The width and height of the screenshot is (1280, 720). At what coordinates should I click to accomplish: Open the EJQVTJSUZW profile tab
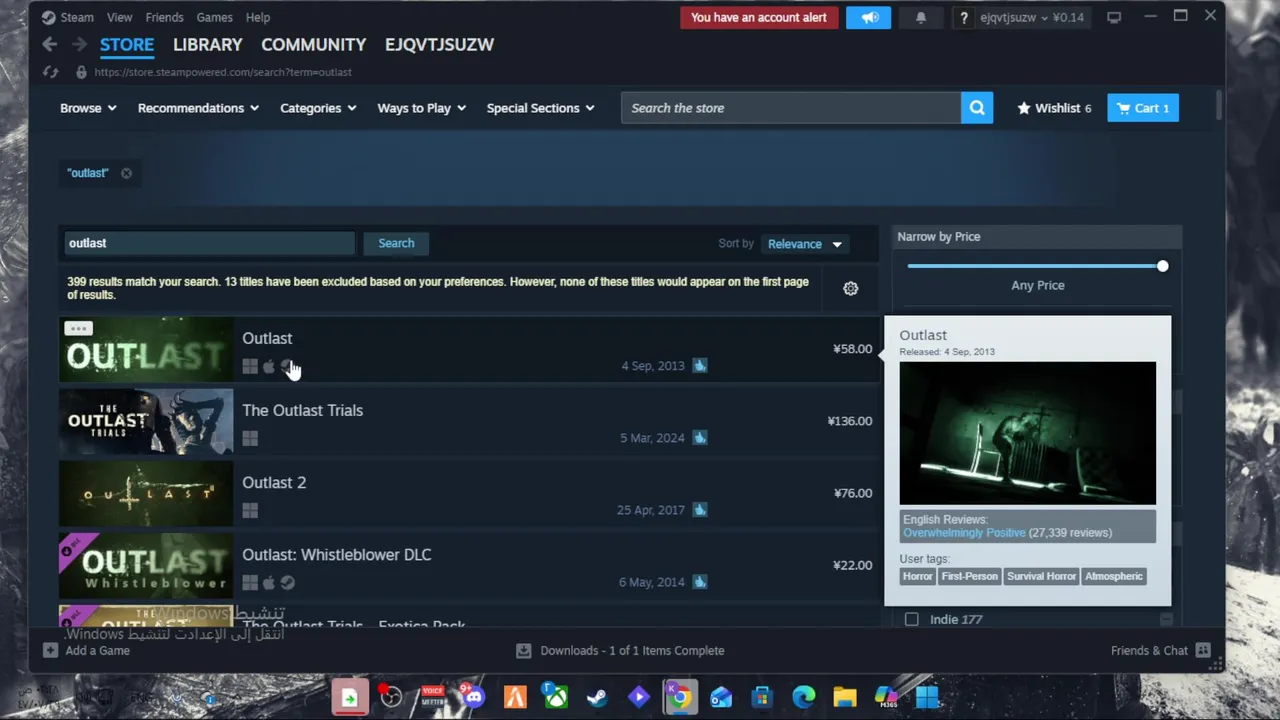(439, 44)
